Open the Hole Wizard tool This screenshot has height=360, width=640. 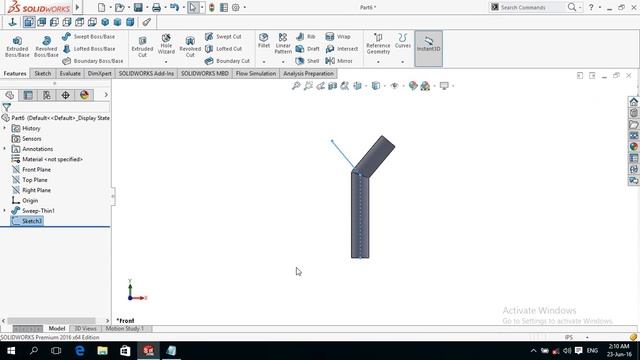click(166, 44)
